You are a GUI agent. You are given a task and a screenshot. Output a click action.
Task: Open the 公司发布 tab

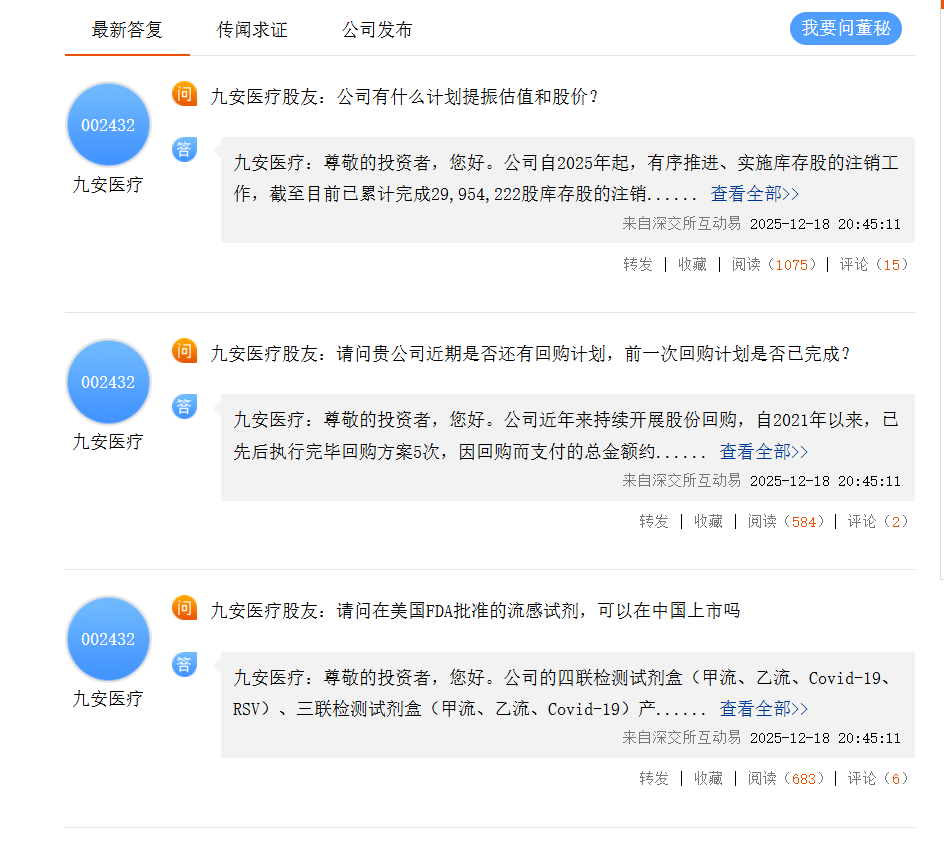[x=377, y=29]
